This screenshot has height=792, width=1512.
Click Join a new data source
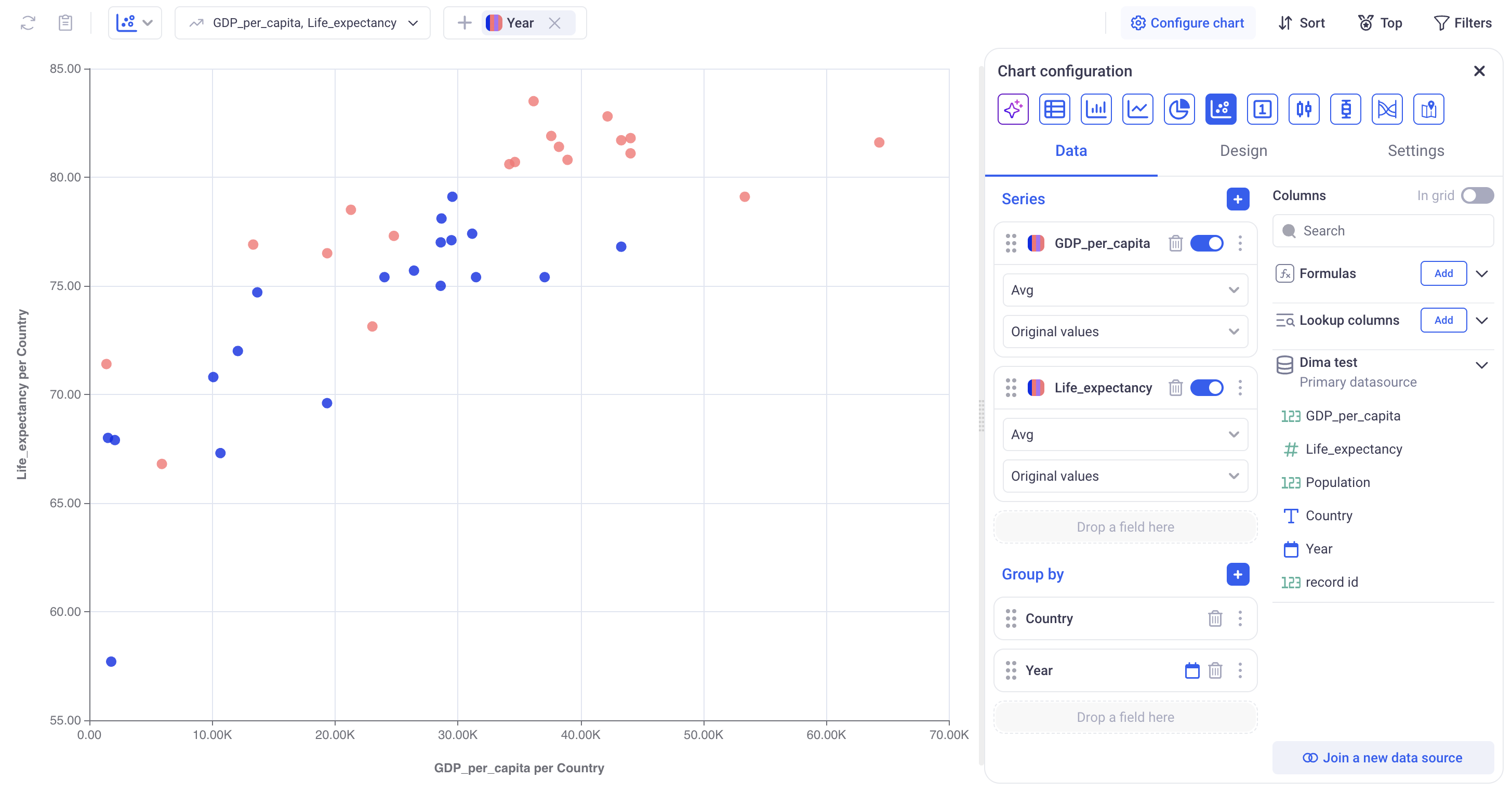tap(1382, 757)
